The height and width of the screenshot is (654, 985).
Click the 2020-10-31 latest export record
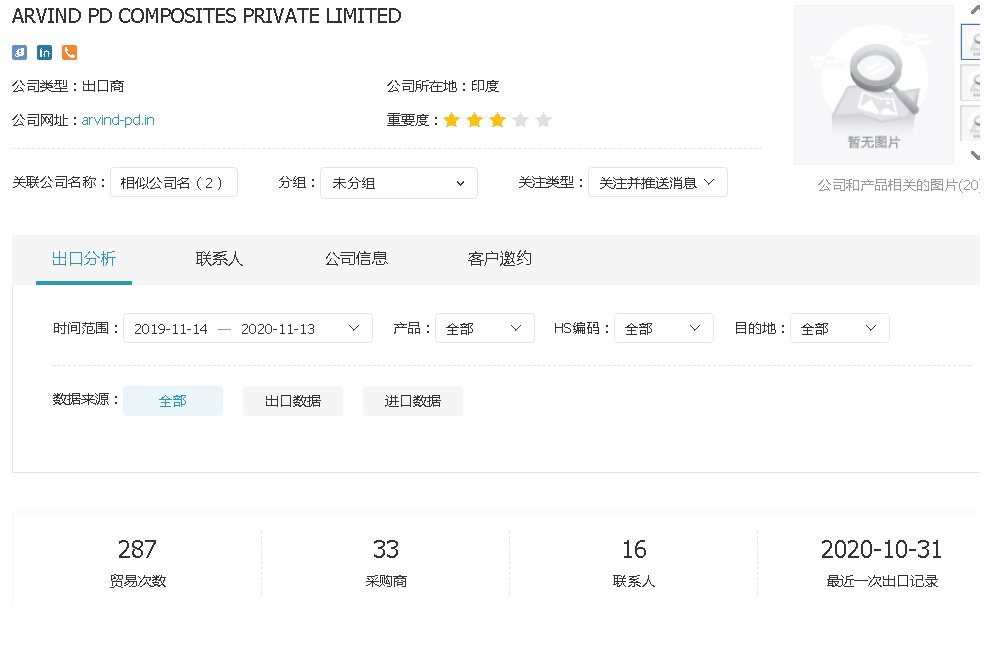[882, 562]
